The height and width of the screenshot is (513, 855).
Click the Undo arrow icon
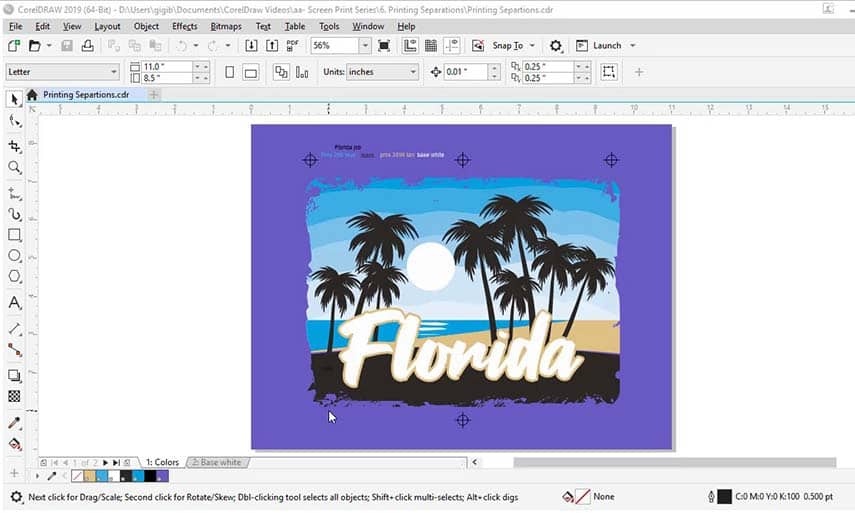coord(182,46)
